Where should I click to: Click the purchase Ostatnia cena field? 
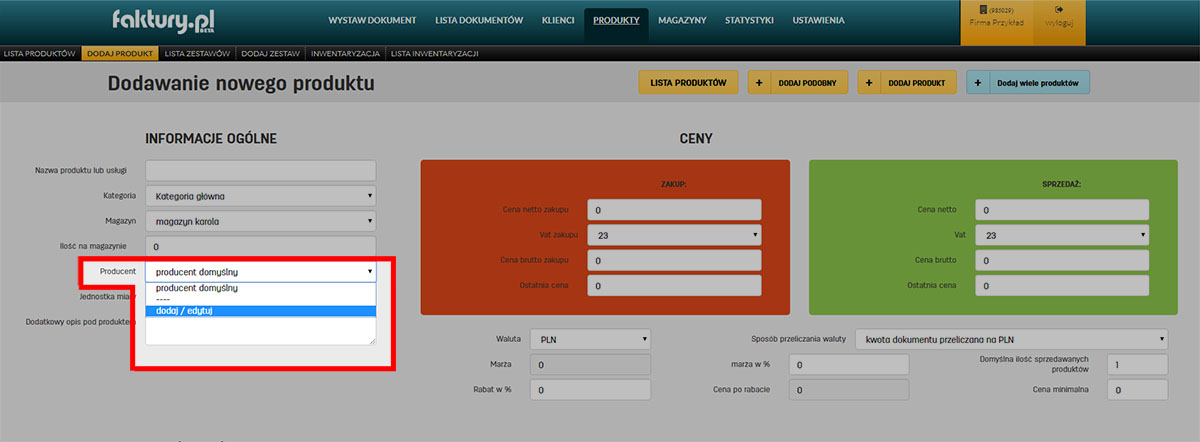[674, 286]
